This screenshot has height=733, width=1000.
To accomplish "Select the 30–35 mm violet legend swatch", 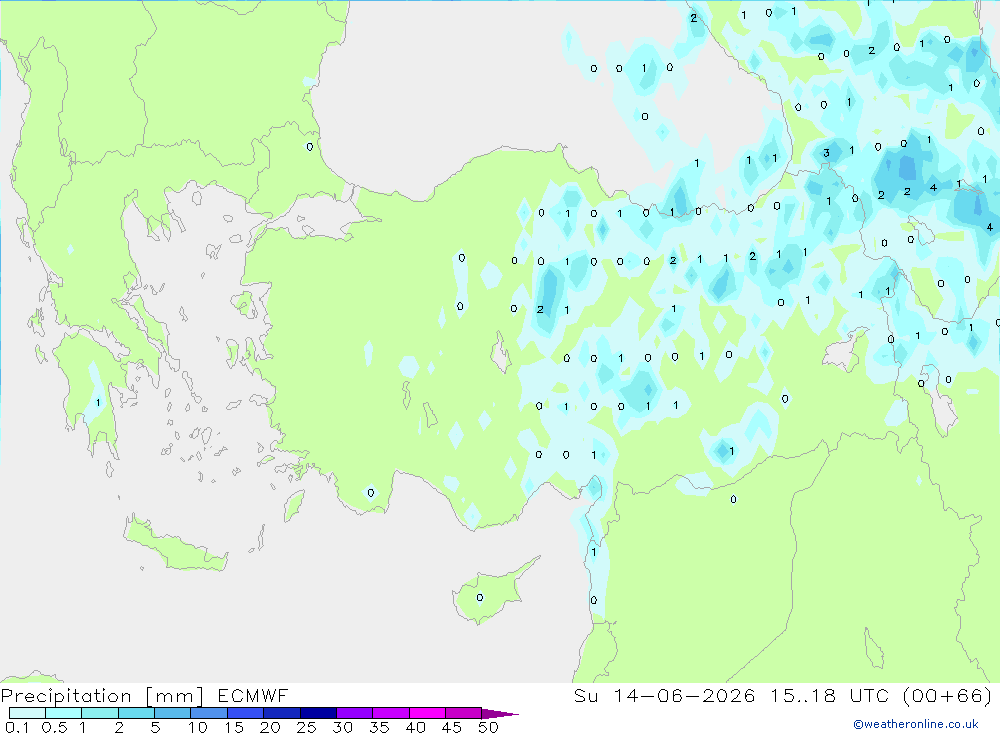I will click(355, 713).
